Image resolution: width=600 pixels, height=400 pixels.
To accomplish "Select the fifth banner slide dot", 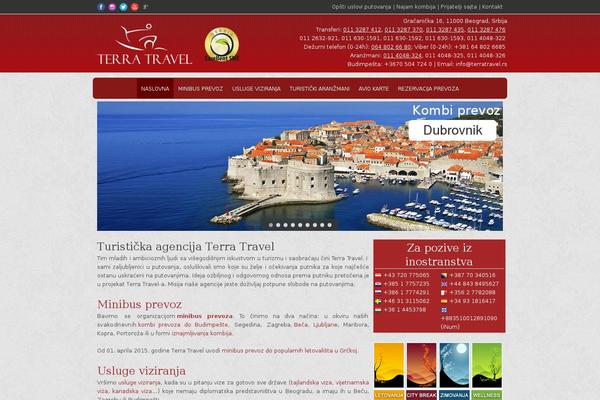I will coord(300,225).
